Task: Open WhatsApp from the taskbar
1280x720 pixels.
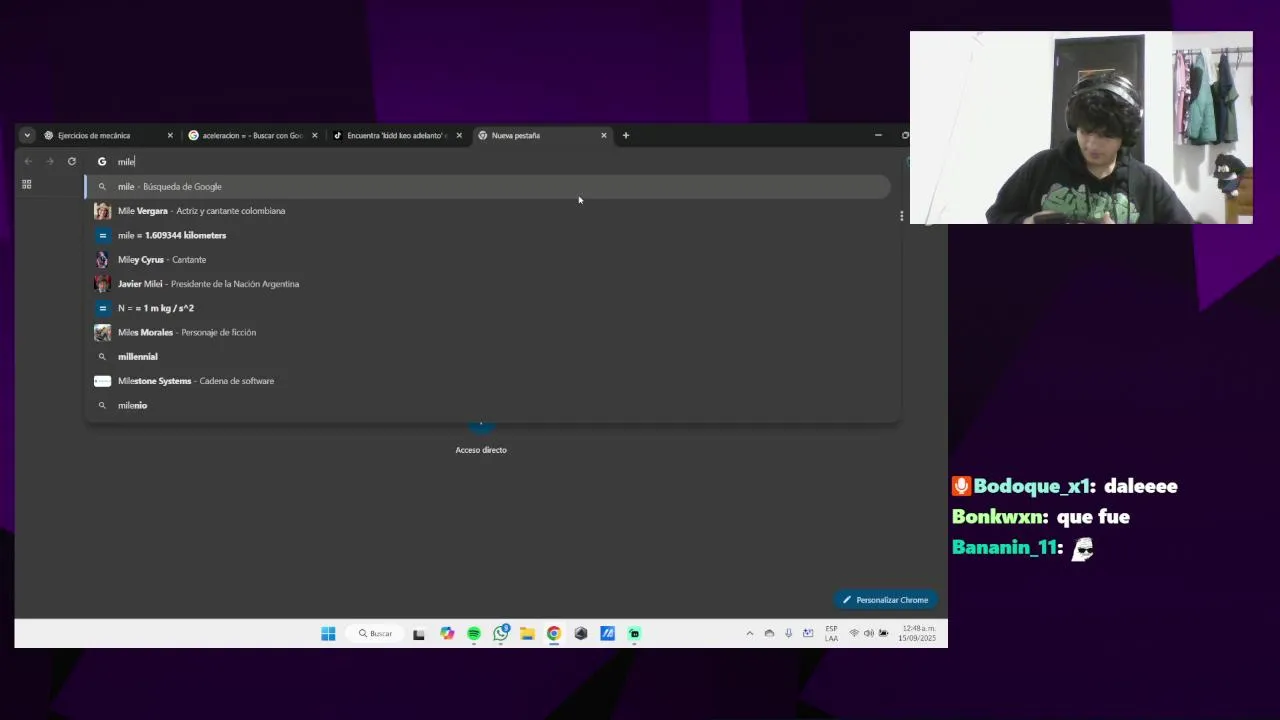Action: (x=501, y=633)
